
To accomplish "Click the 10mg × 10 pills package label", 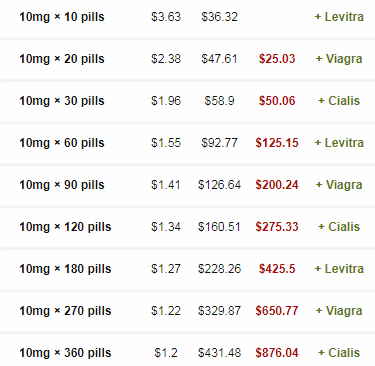I will 62,17.
